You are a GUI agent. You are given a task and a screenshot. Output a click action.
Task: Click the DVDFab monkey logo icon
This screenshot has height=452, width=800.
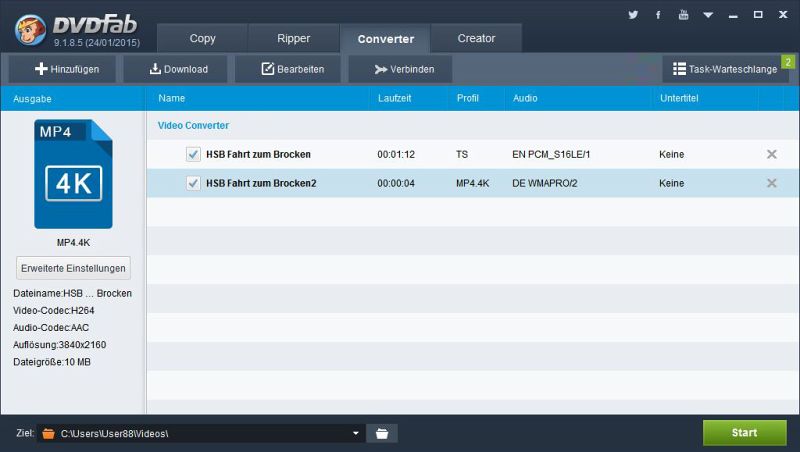pos(30,30)
